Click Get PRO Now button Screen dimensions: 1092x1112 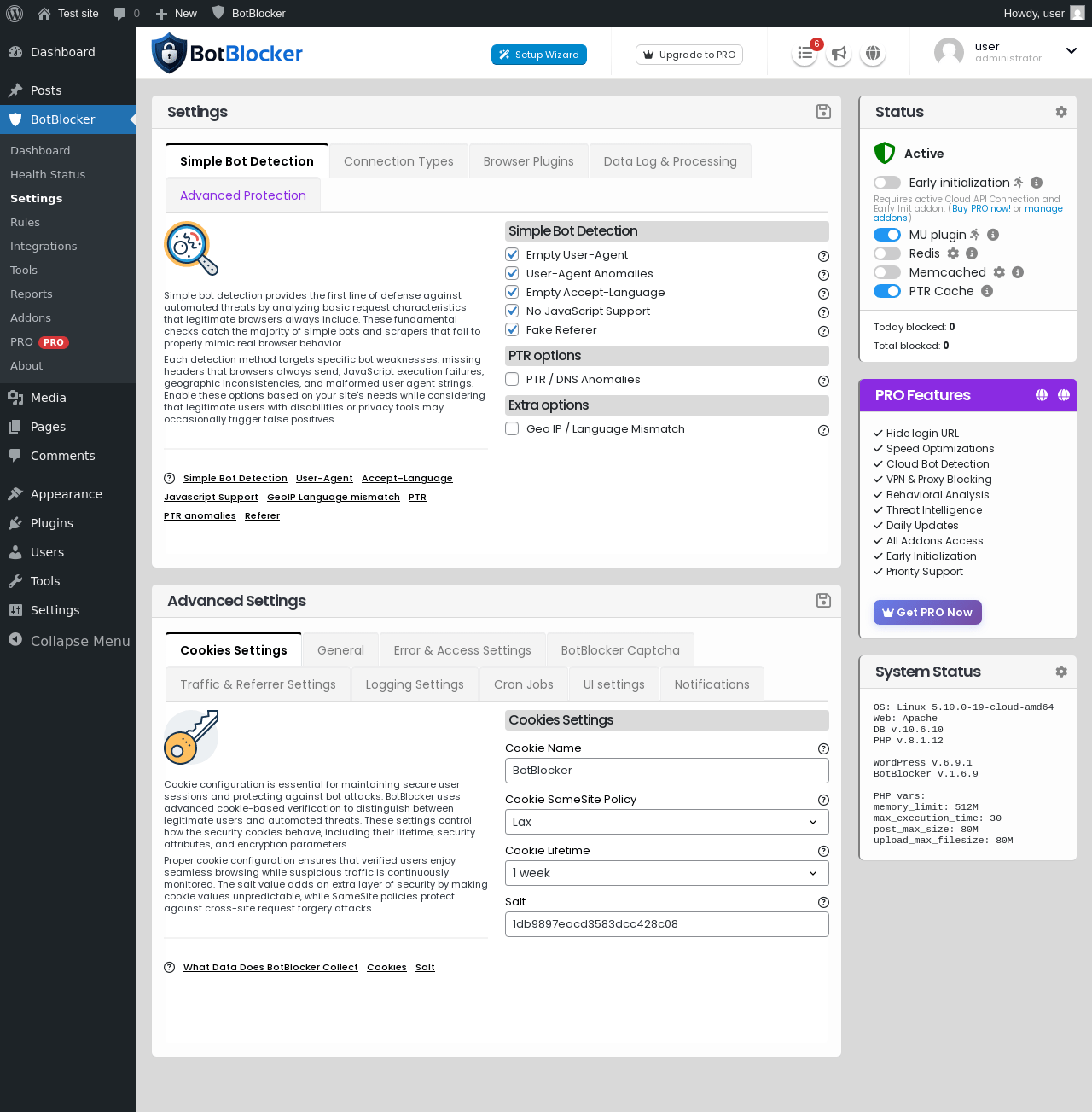coord(927,612)
